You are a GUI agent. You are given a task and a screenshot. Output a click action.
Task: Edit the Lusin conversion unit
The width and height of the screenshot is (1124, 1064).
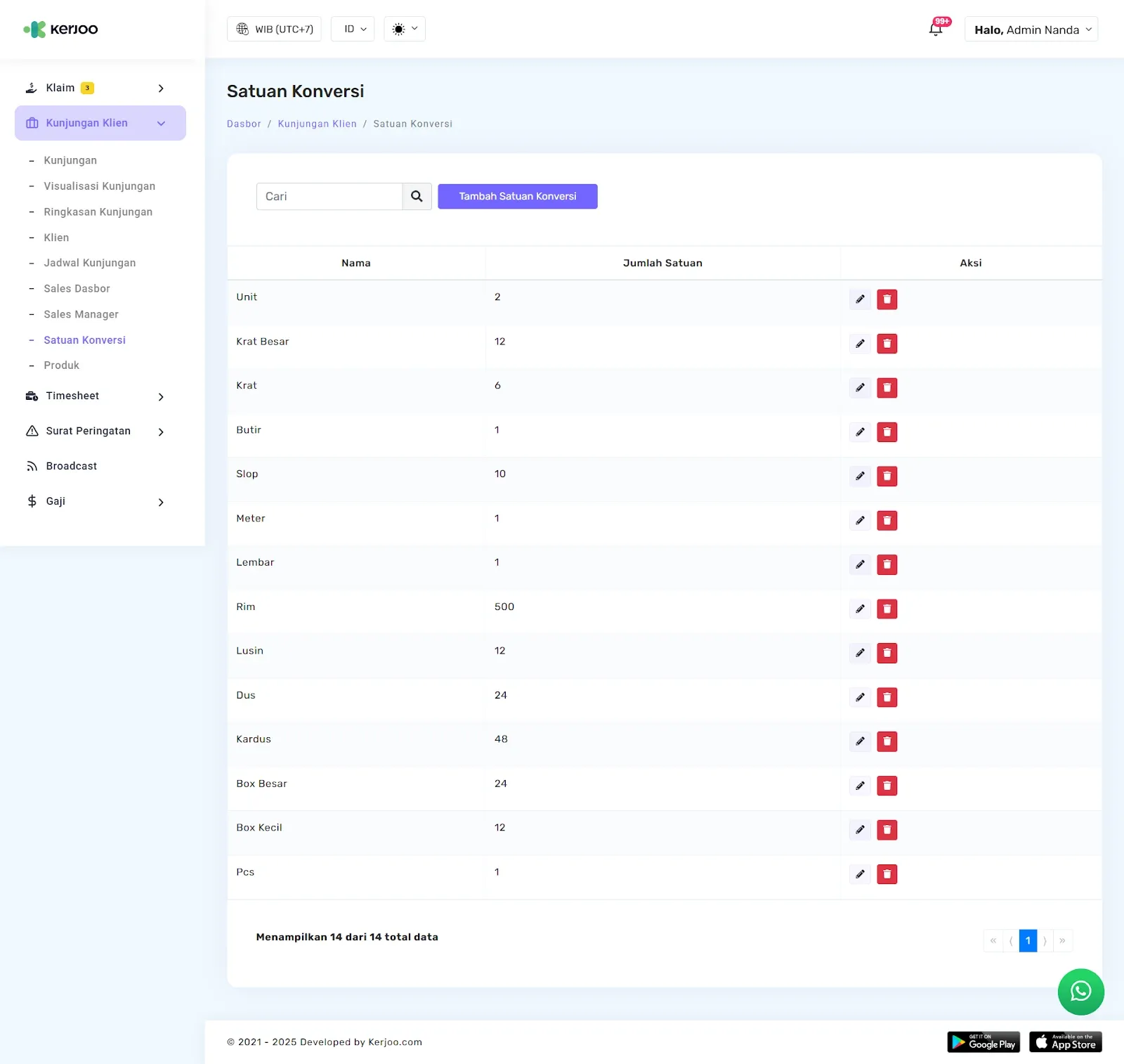(x=860, y=653)
